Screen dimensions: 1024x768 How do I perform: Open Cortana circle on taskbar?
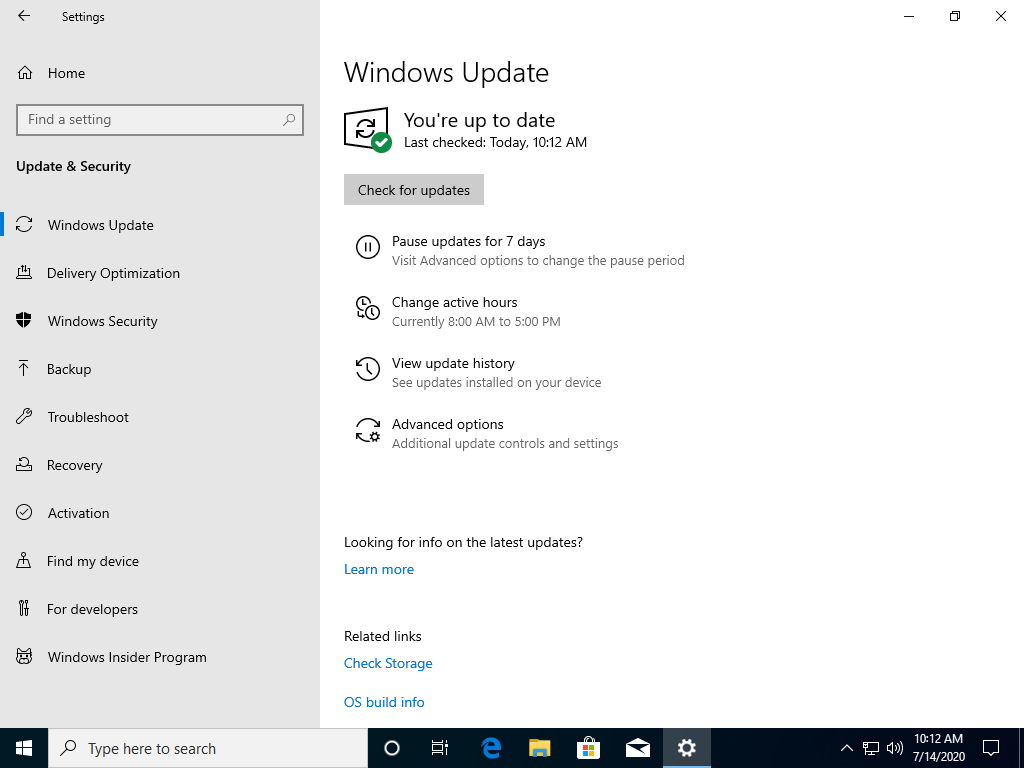pos(392,748)
